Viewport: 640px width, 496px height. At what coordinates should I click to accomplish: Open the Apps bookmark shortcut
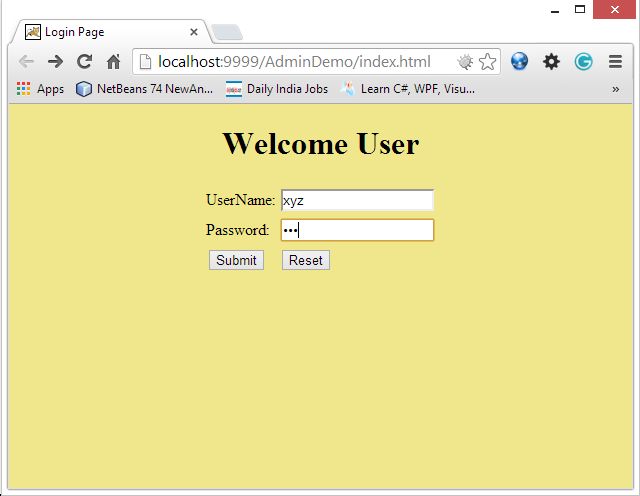pos(40,89)
